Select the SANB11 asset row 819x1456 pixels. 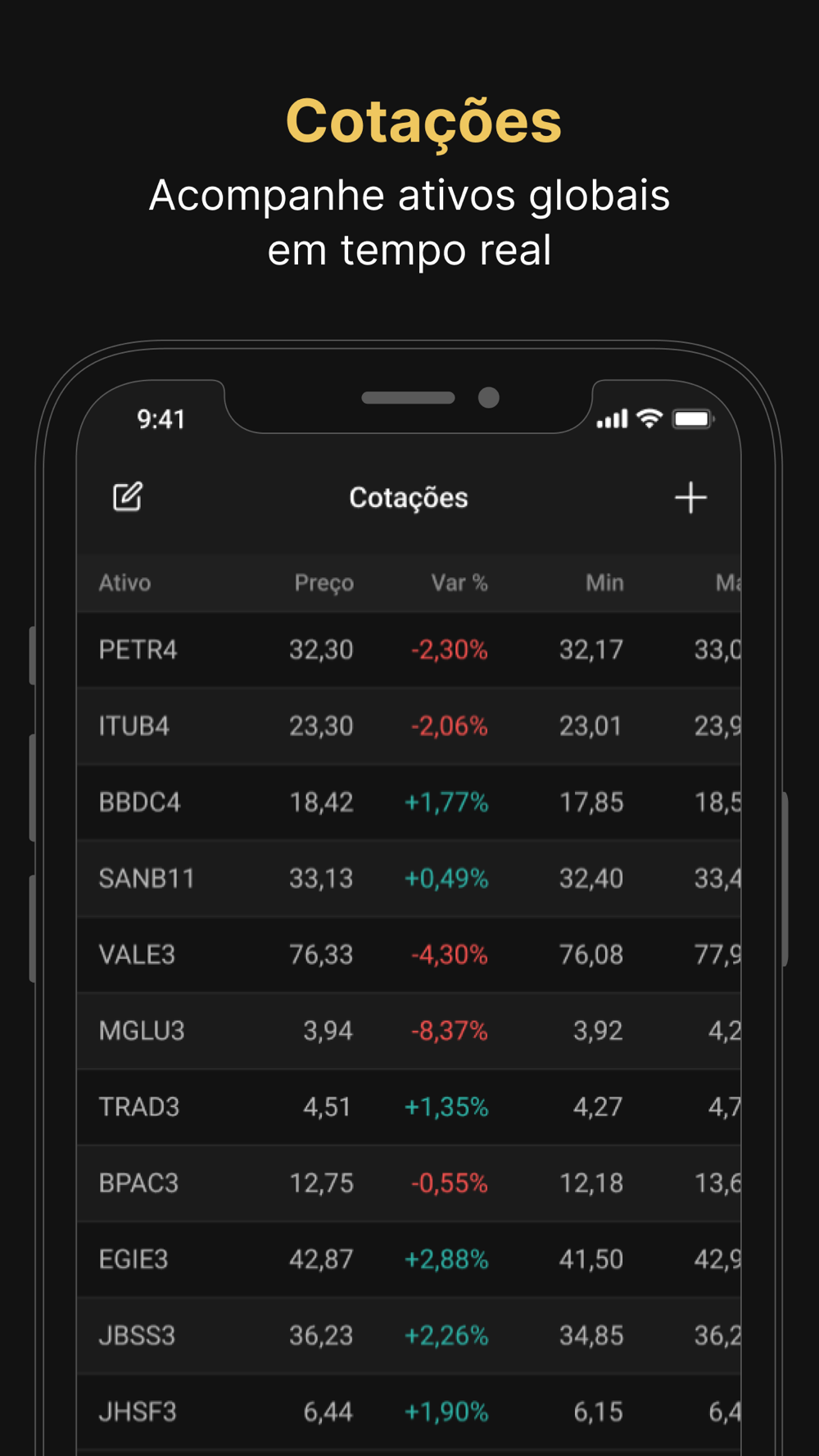[409, 879]
